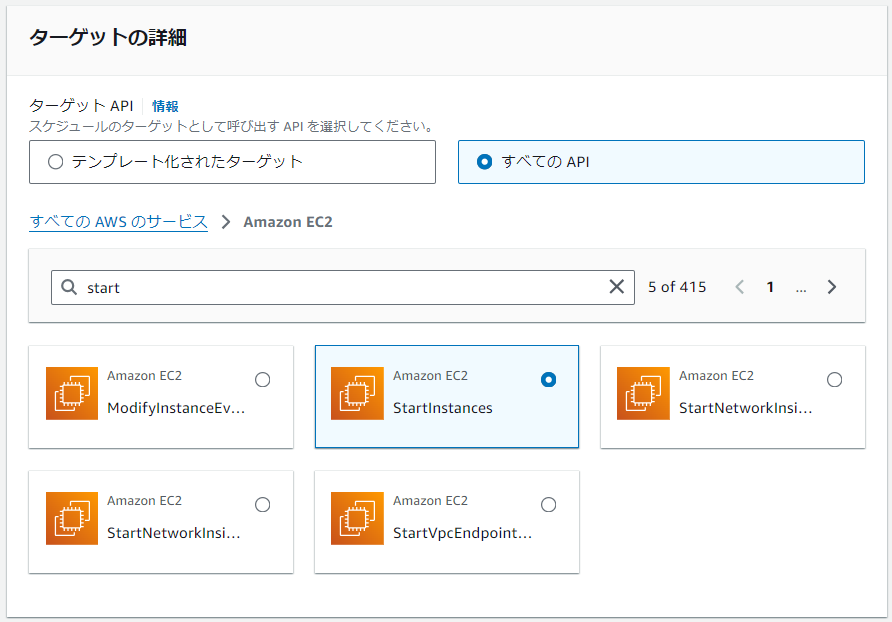
Task: Click the pagination ellipsis
Action: click(801, 289)
